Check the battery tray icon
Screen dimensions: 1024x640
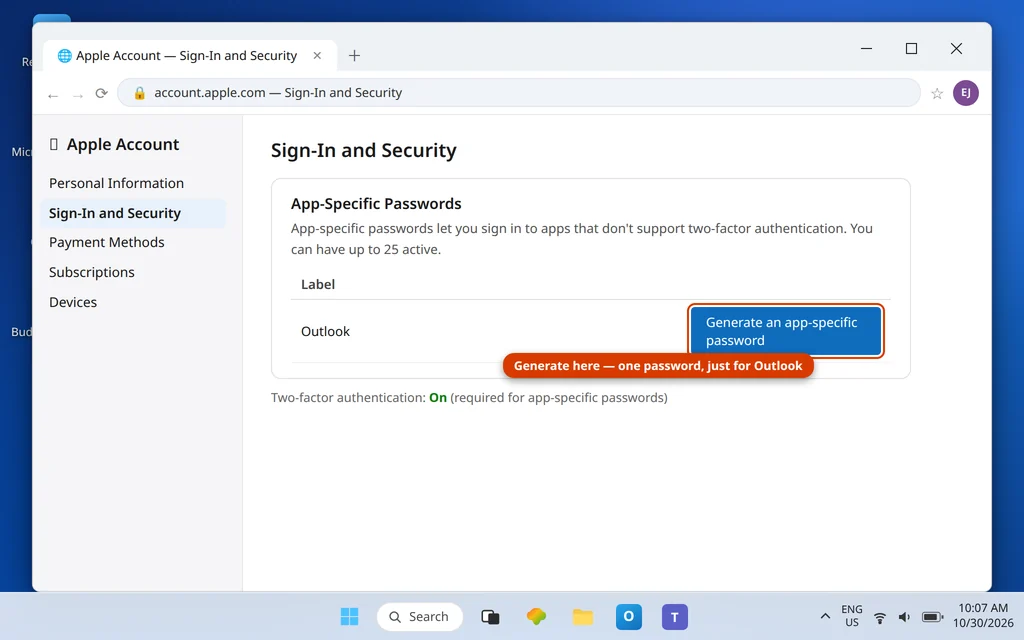[x=932, y=617]
